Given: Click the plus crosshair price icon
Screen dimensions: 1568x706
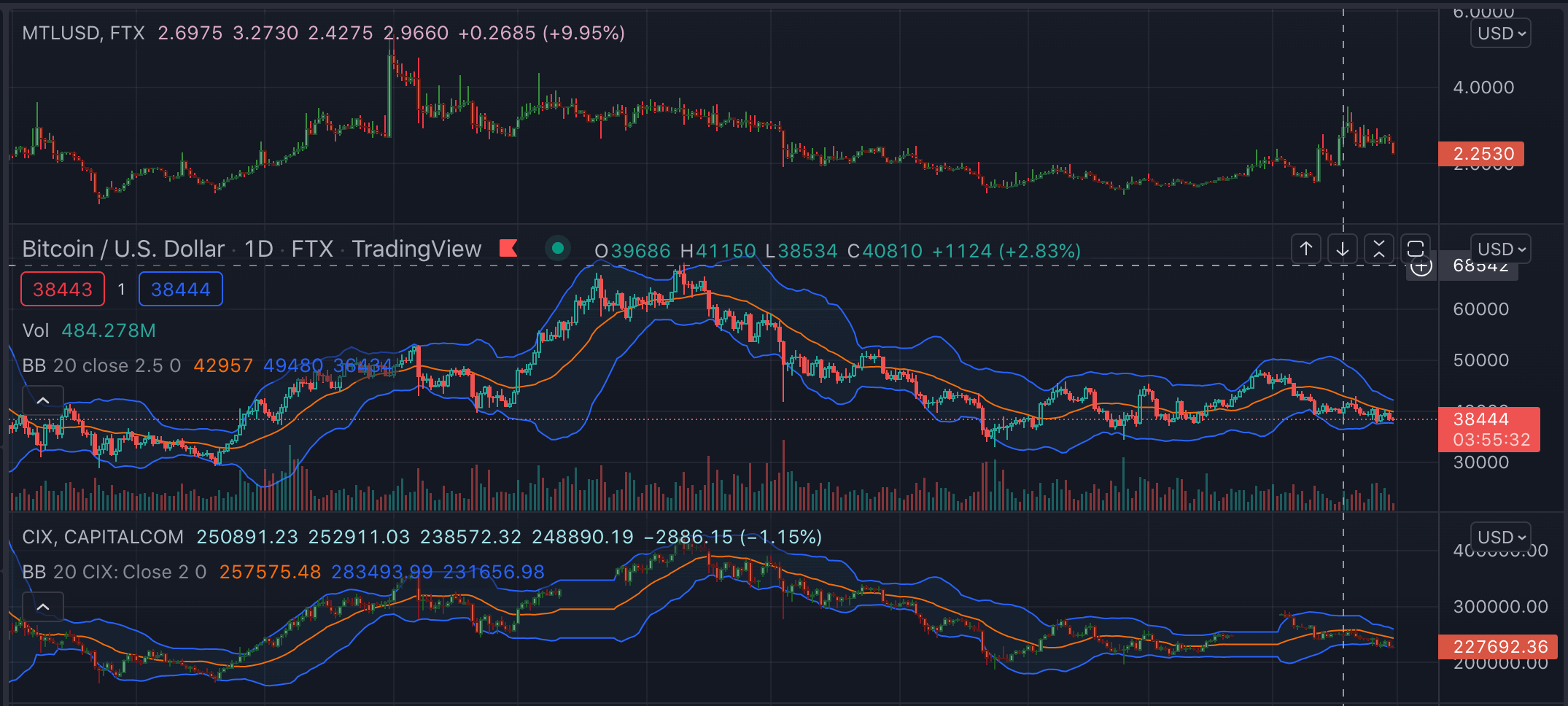Looking at the screenshot, I should (1421, 267).
